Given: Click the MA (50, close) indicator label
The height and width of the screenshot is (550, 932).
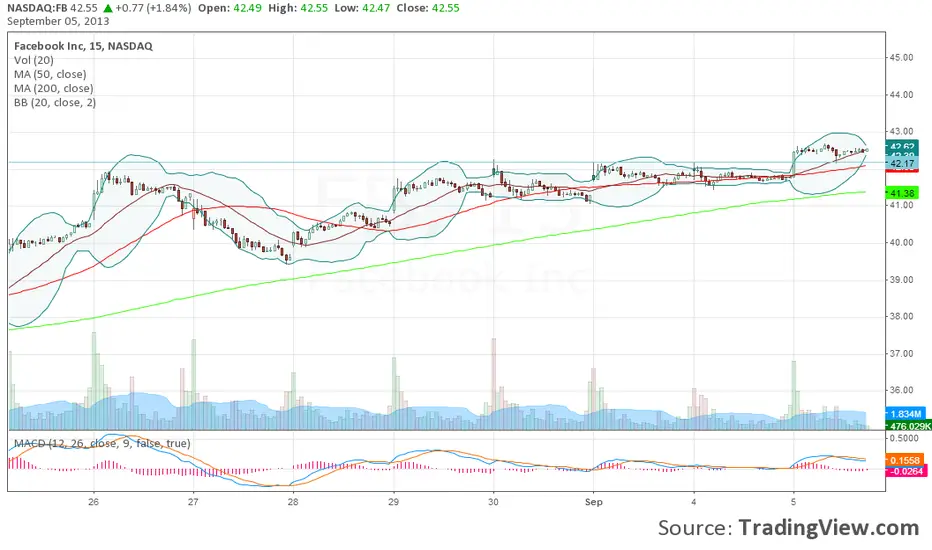Looking at the screenshot, I should point(51,74).
